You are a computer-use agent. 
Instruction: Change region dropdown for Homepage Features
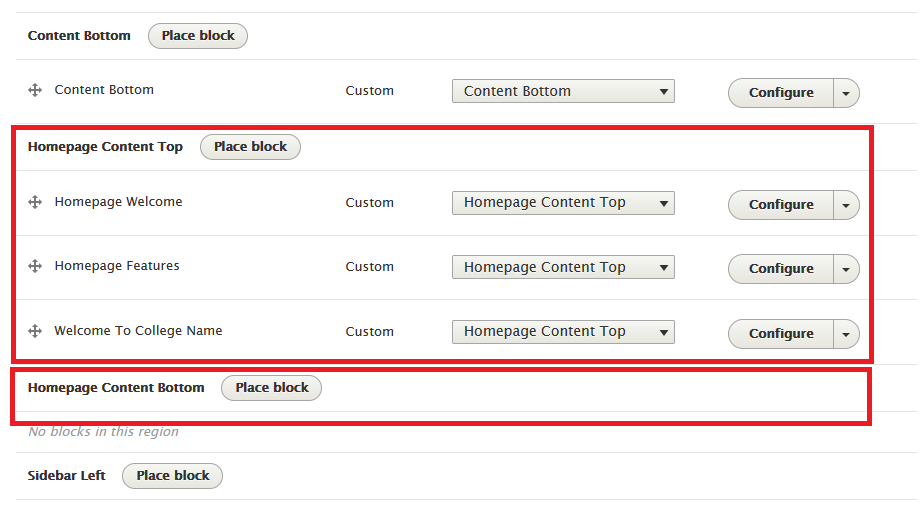[563, 267]
